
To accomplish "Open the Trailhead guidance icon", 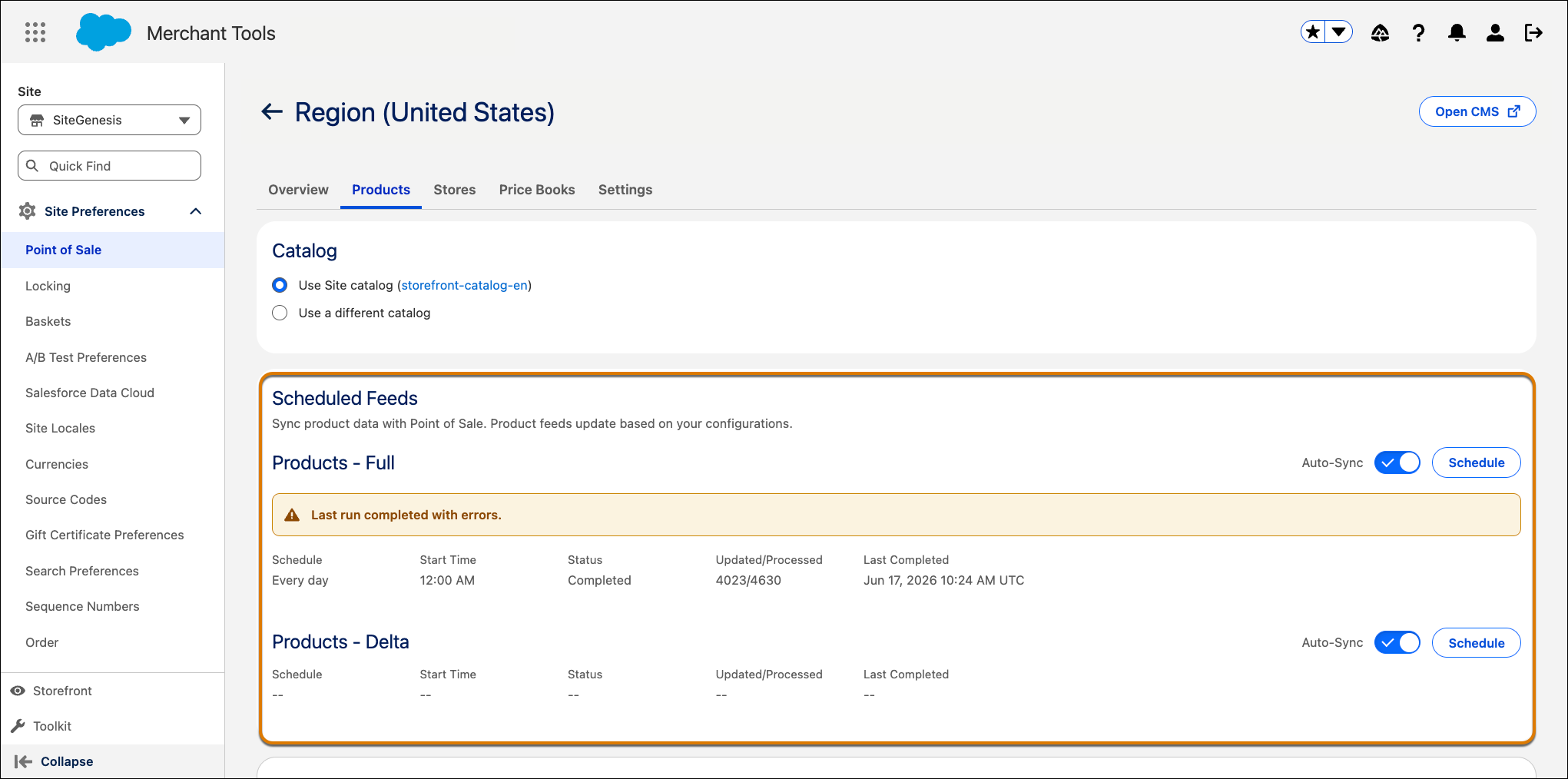I will tap(1381, 32).
